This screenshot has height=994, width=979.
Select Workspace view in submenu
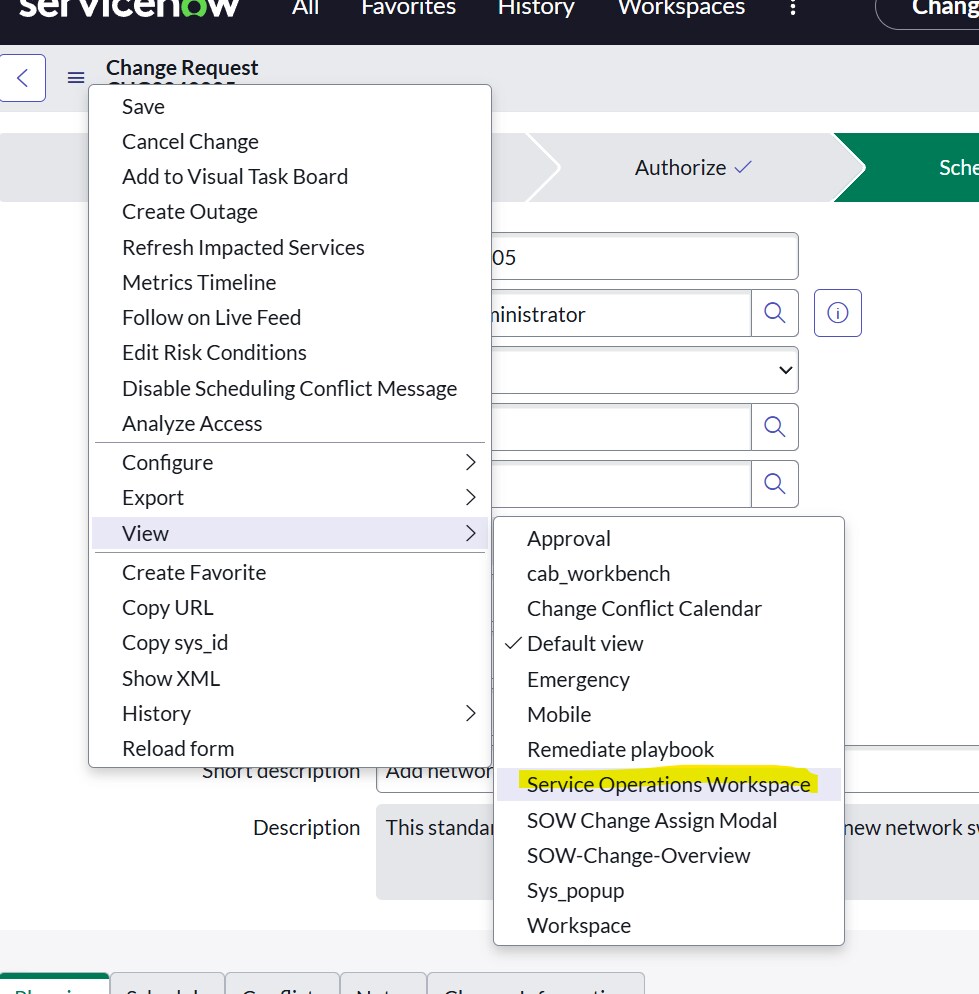pos(669,926)
